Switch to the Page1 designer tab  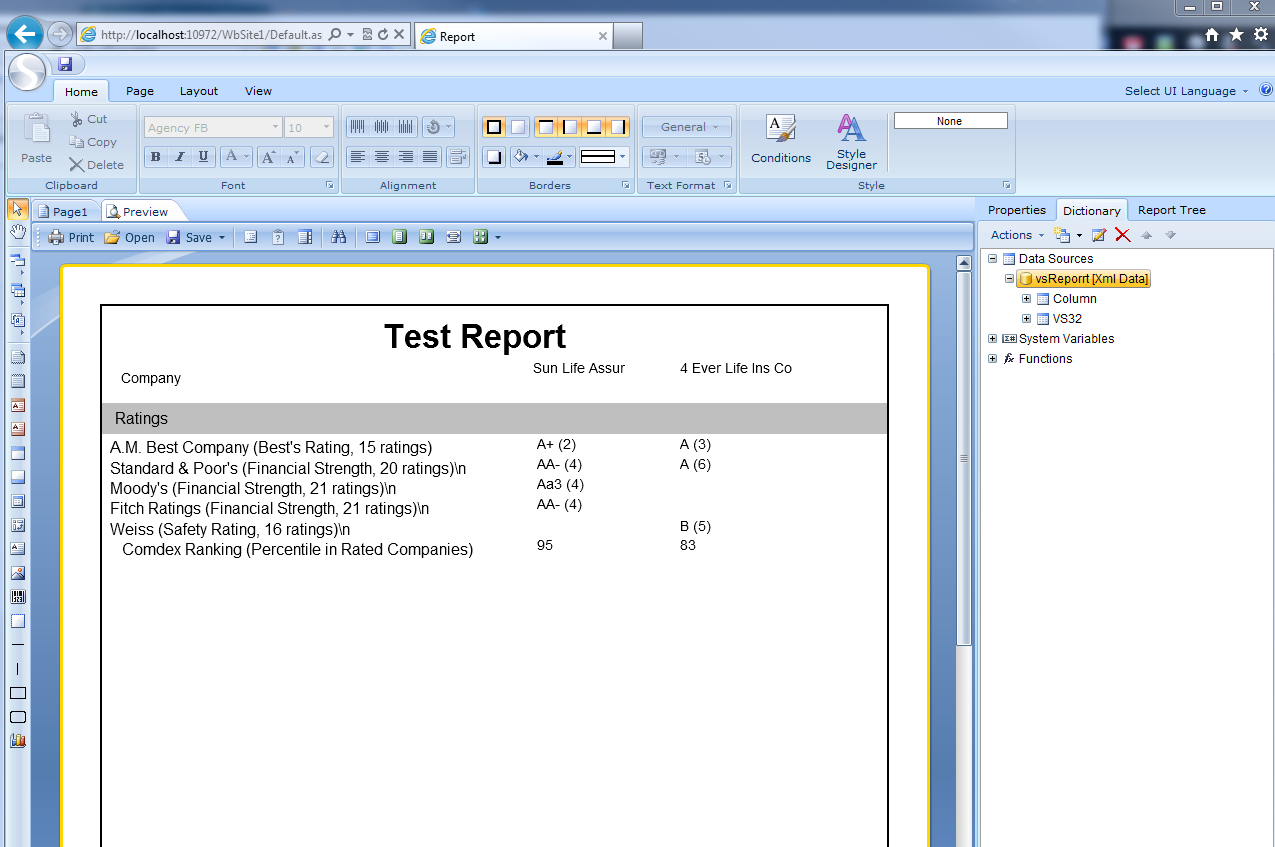[66, 211]
